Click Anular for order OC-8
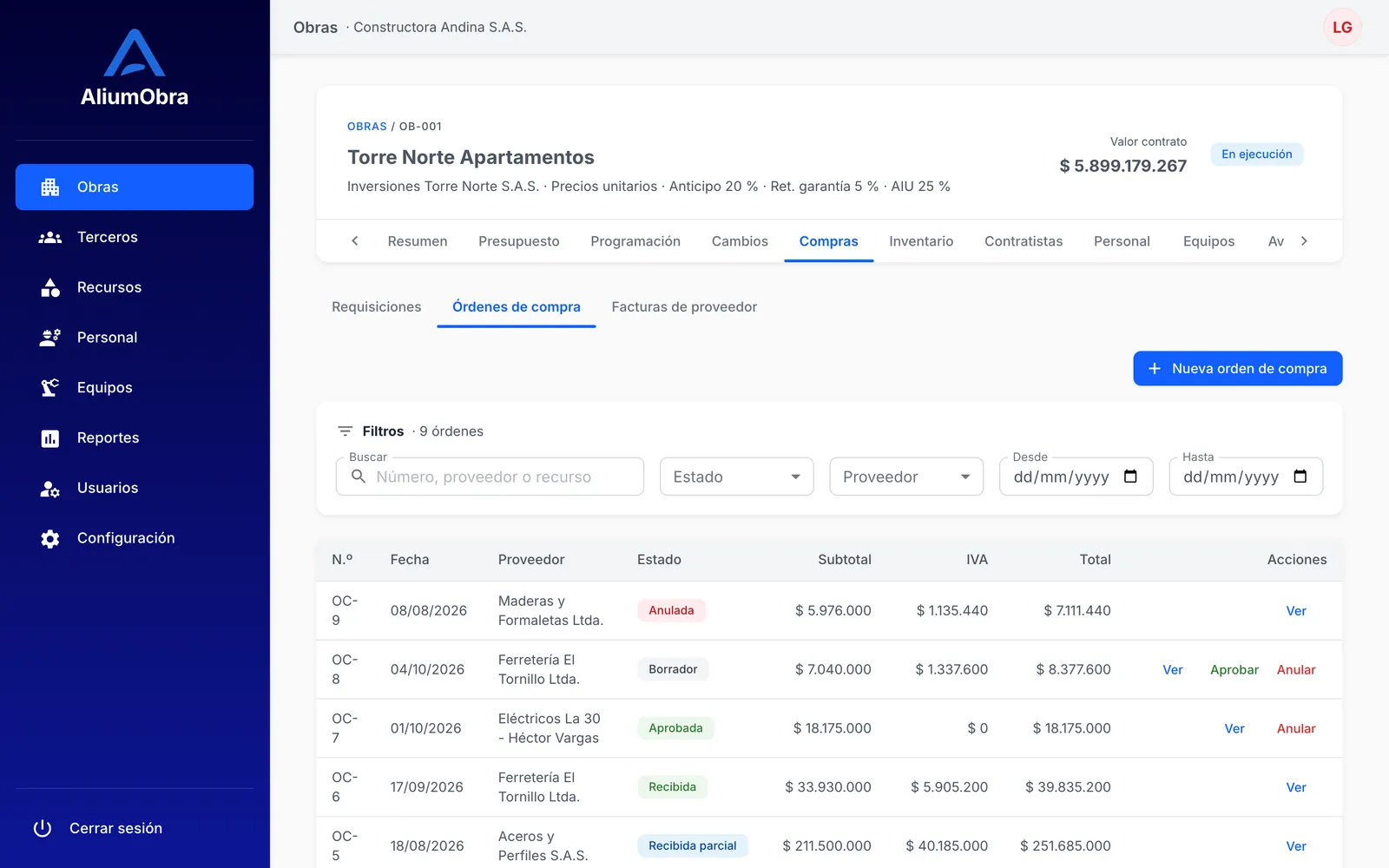Image resolution: width=1389 pixels, height=868 pixels. coord(1296,670)
